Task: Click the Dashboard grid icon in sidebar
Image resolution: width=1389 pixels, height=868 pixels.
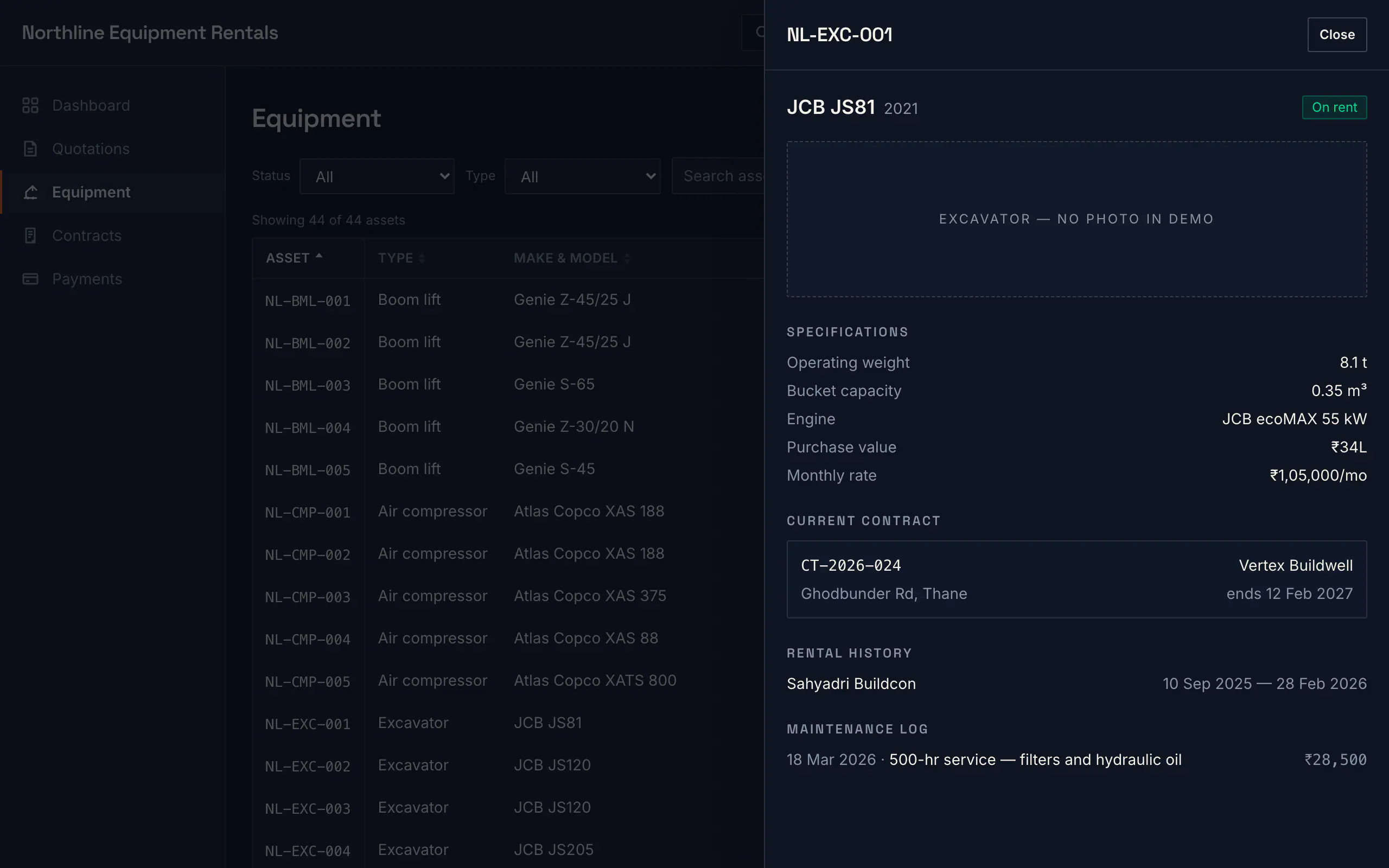Action: click(x=30, y=106)
